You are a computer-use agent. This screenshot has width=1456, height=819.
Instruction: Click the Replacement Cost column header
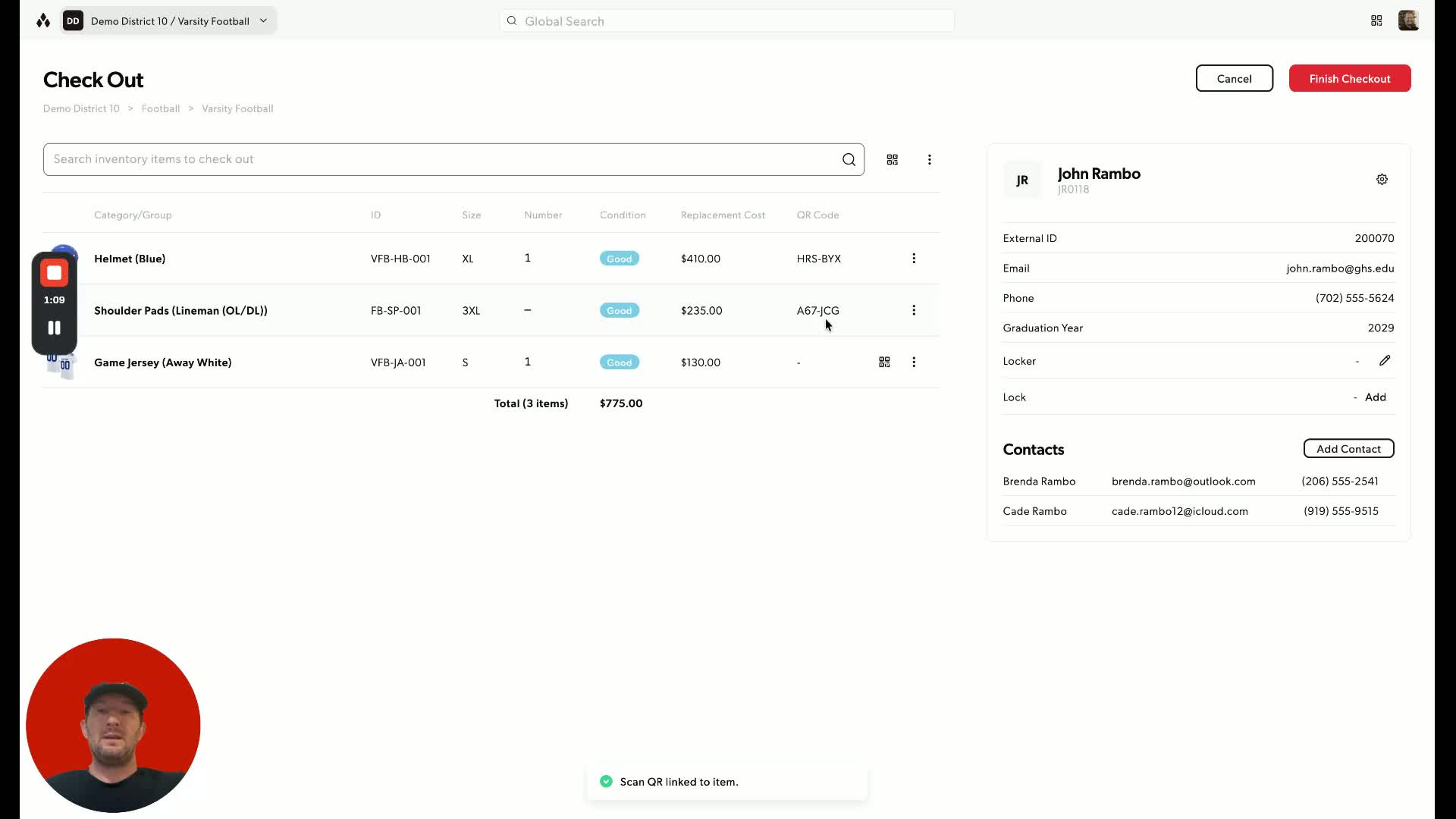723,215
